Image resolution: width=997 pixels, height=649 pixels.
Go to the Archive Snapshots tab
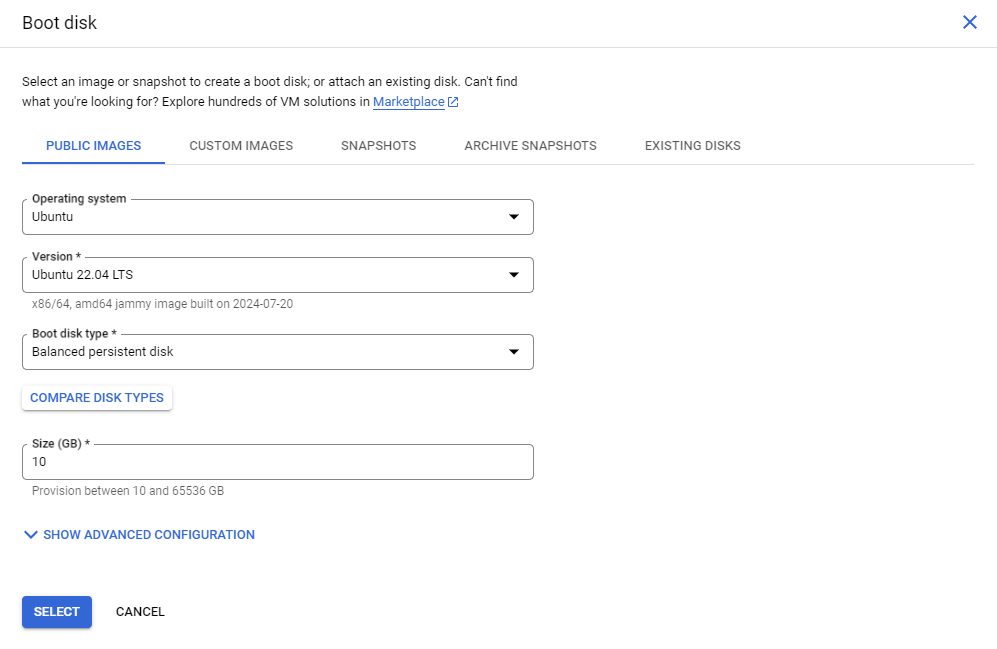coord(530,146)
